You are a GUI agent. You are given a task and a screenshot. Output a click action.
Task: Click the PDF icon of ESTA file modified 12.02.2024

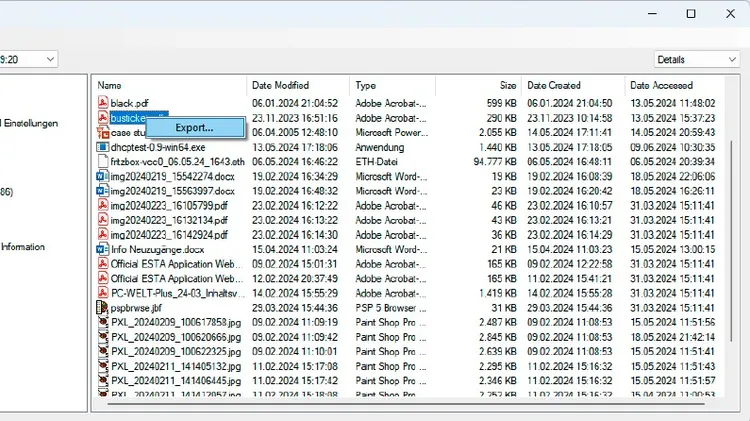click(103, 278)
